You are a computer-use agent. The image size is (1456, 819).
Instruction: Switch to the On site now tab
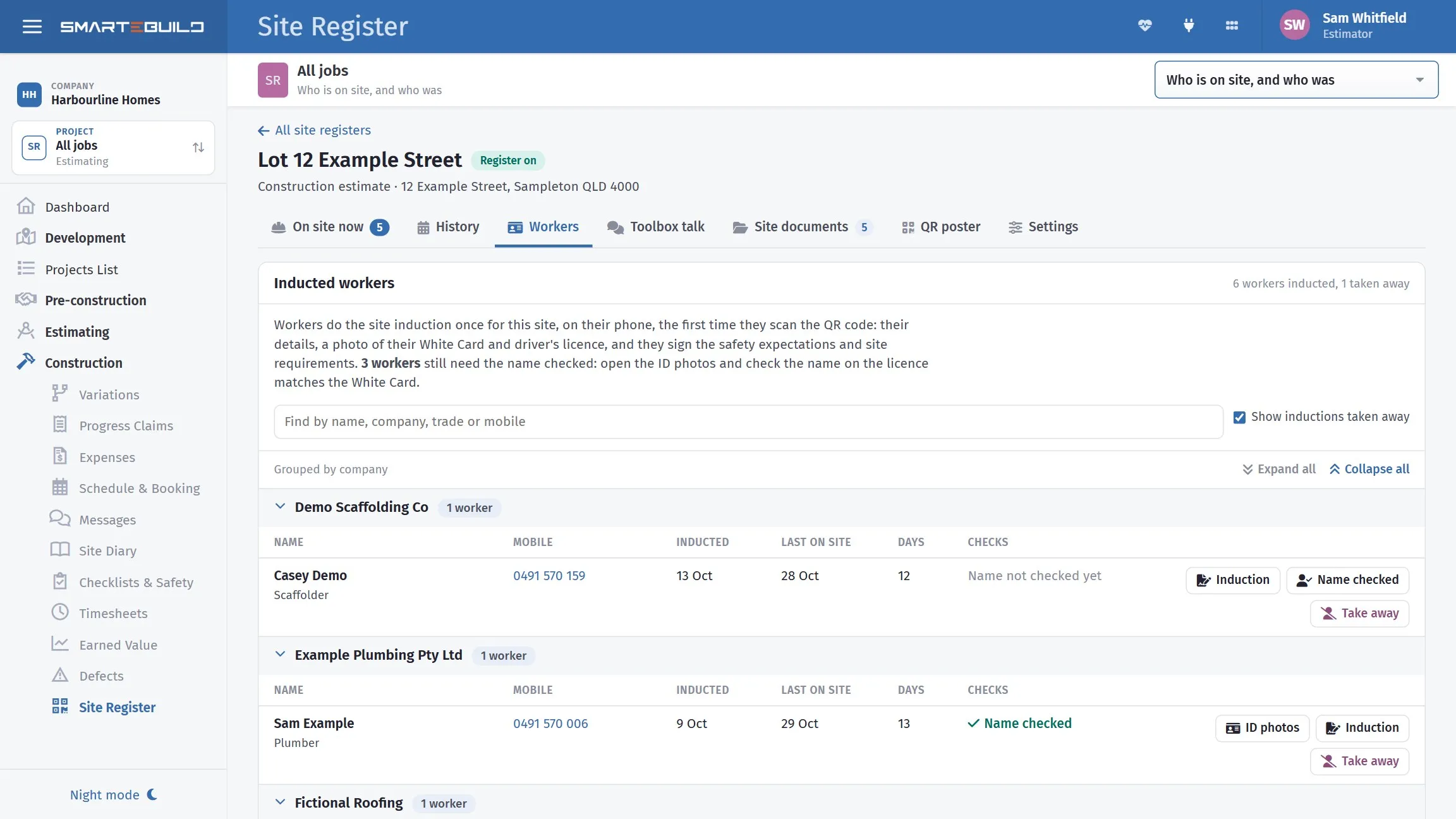click(x=330, y=227)
